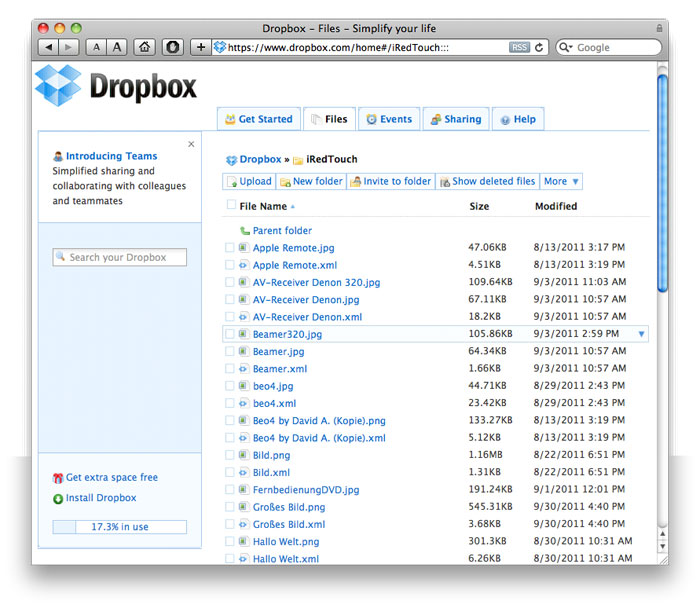The height and width of the screenshot is (608, 700).
Task: Click the iRedTouch folder icon in breadcrumb
Action: point(298,160)
